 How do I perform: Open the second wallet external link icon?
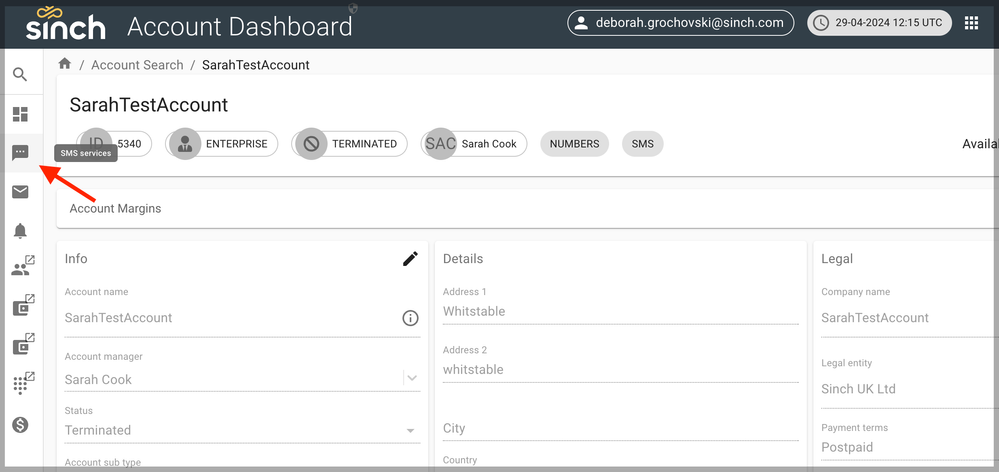(x=24, y=344)
